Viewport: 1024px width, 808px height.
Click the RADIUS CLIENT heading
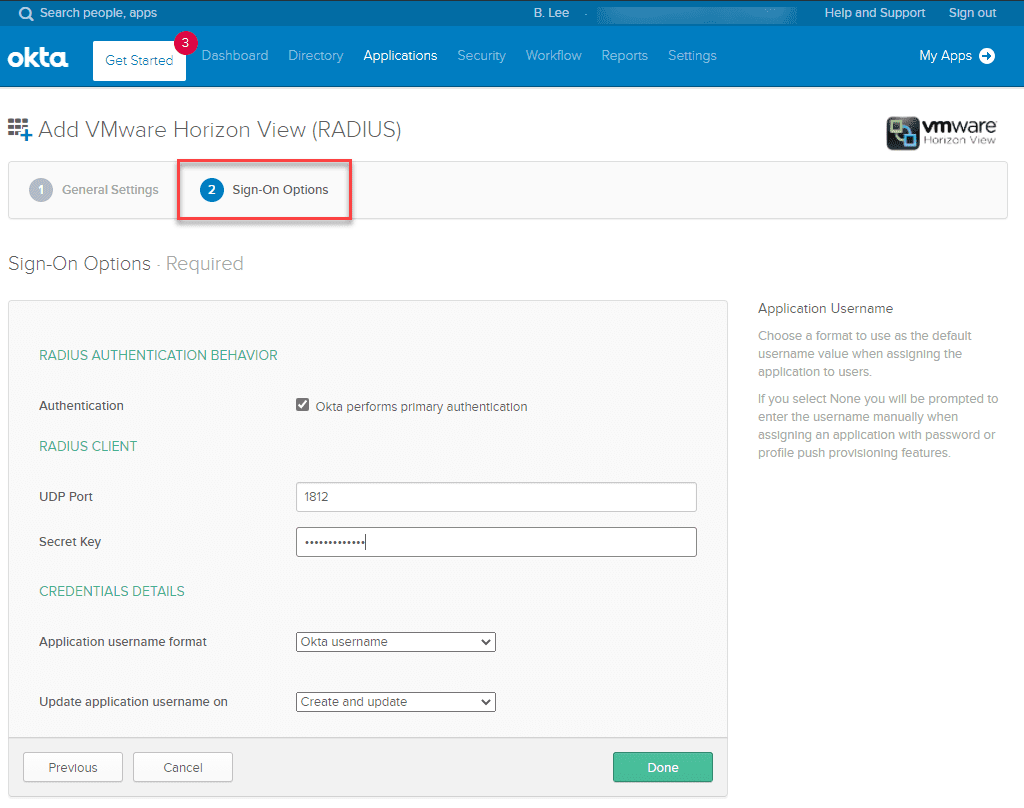[x=88, y=447]
